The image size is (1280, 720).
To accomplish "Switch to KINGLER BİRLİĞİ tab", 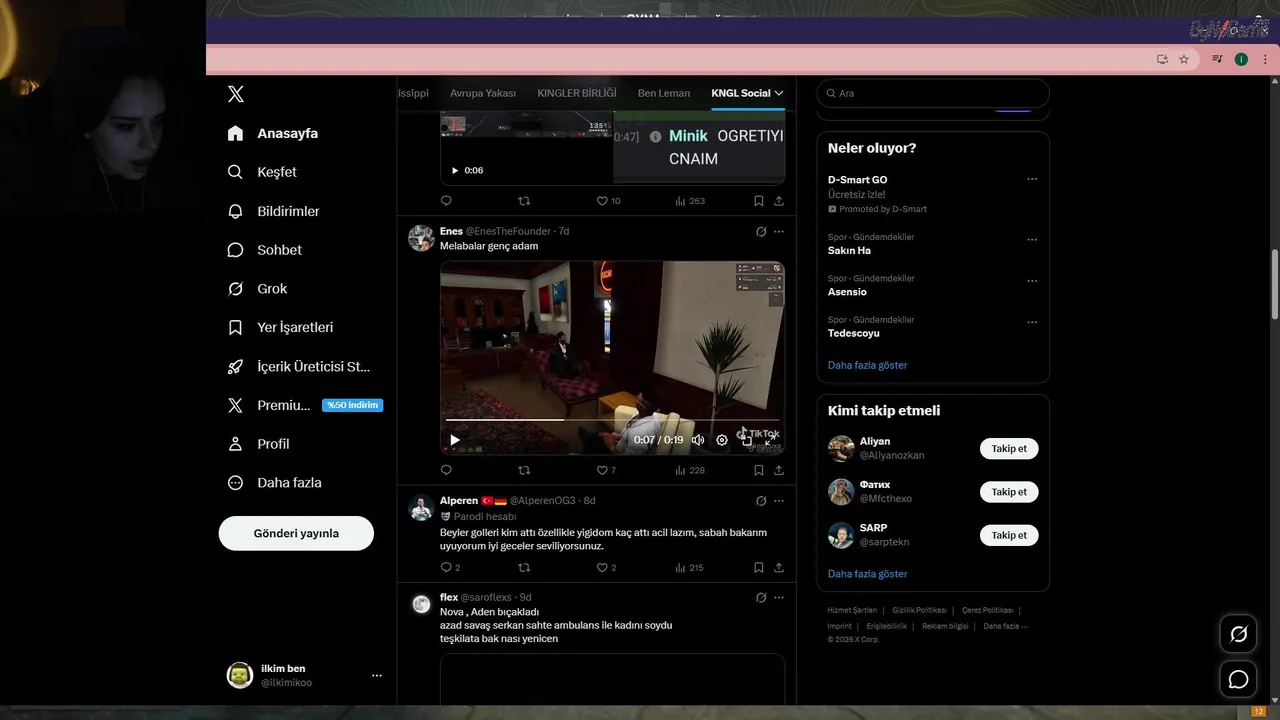I will pos(577,93).
